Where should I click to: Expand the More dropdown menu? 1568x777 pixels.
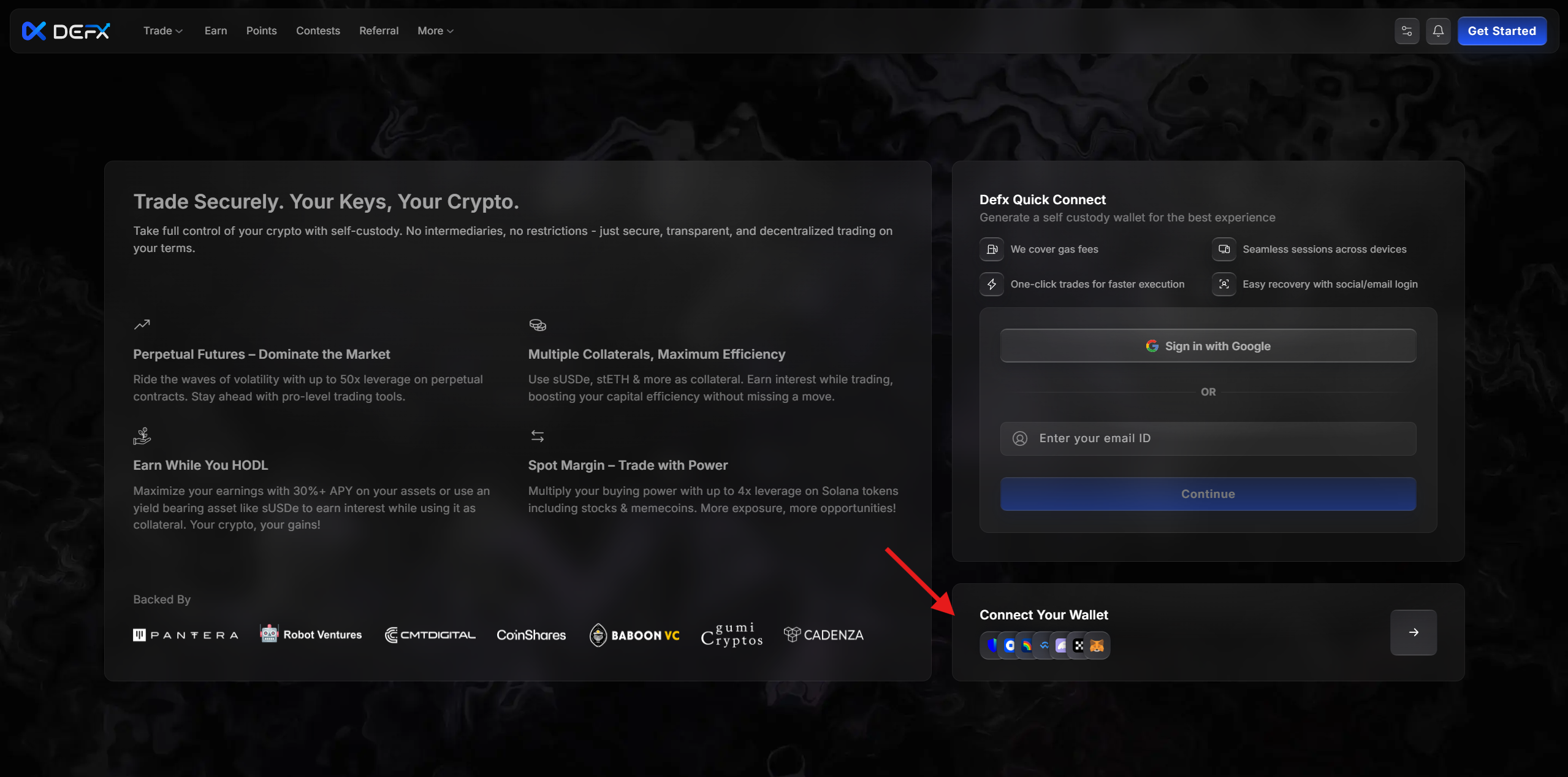tap(436, 31)
